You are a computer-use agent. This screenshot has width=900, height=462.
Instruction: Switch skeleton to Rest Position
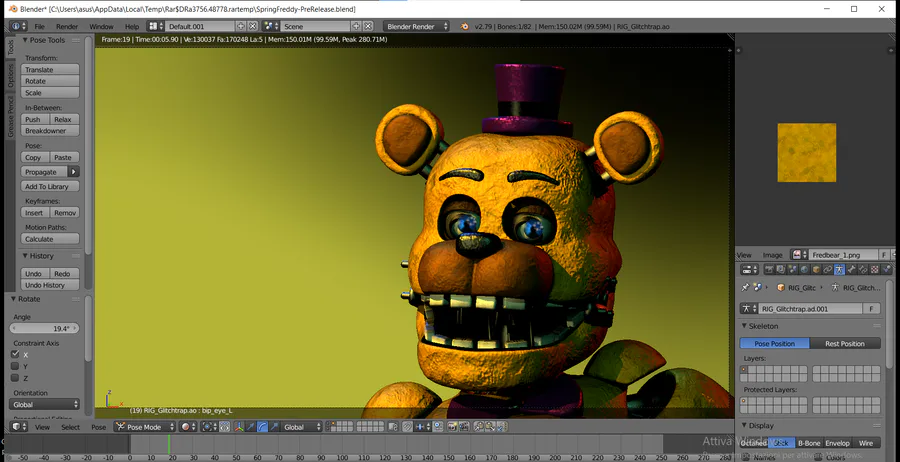(x=845, y=343)
